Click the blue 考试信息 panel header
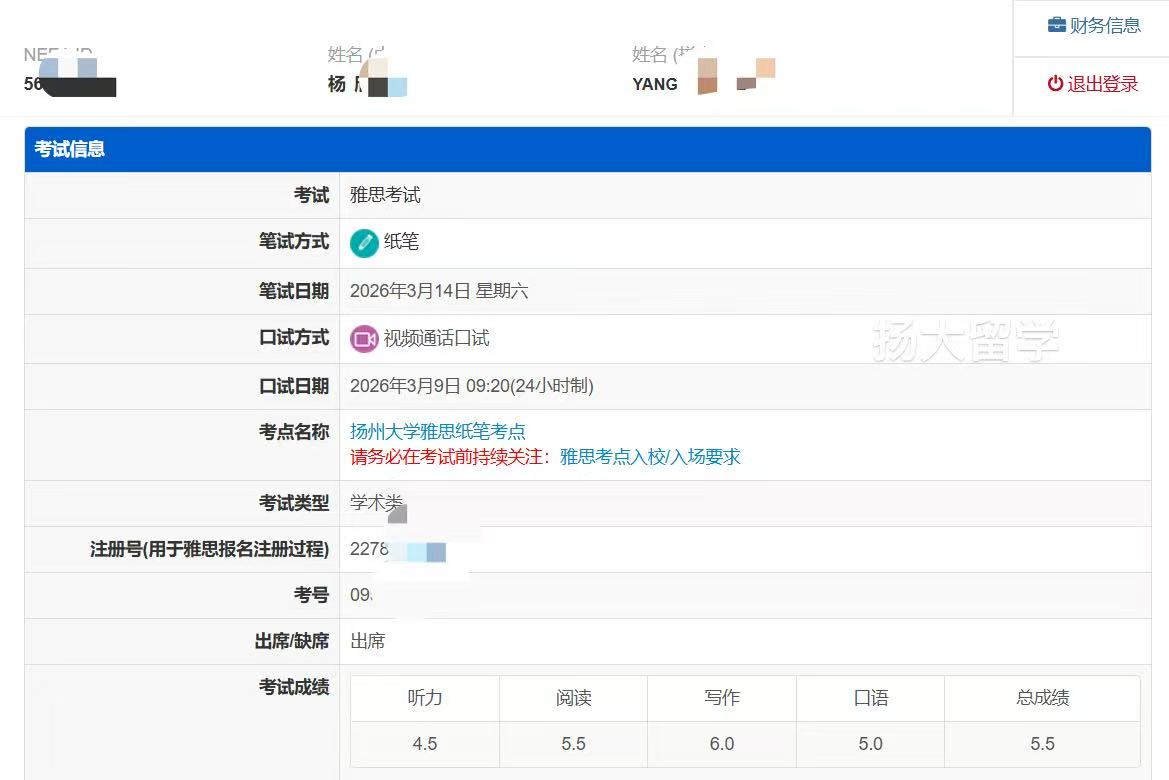Image resolution: width=1169 pixels, height=780 pixels. tap(587, 149)
